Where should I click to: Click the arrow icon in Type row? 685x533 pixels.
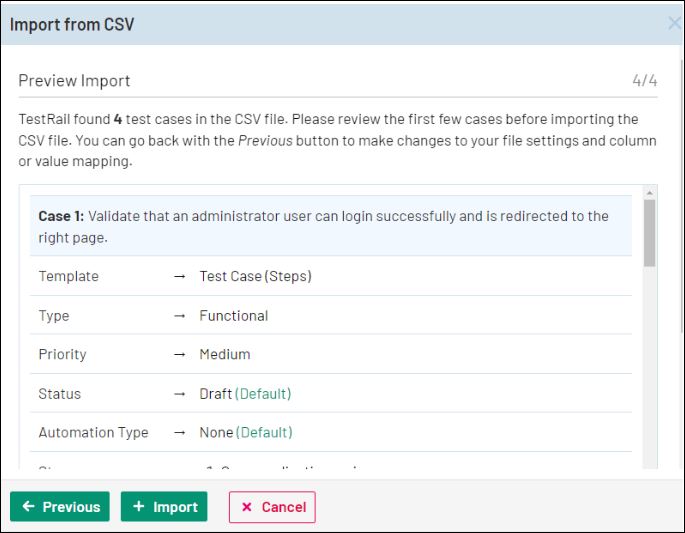[180, 316]
